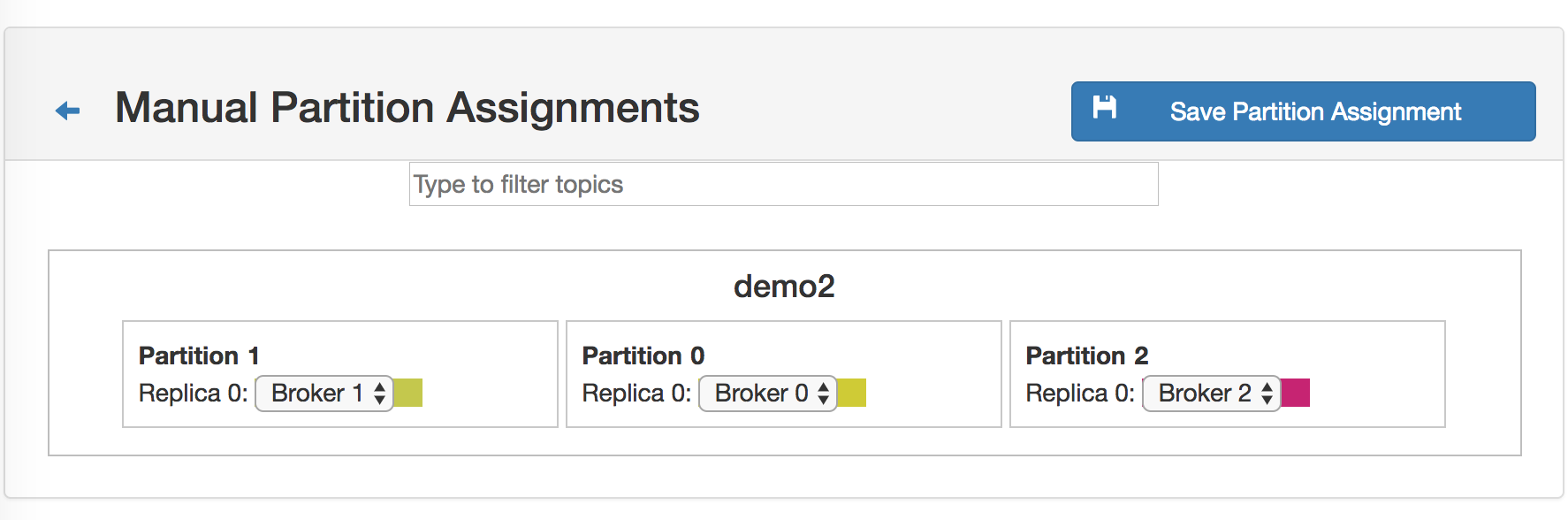Screen dimensions: 1568x520
Task: Click the Manual Partition Assignments title
Action: pos(407,108)
